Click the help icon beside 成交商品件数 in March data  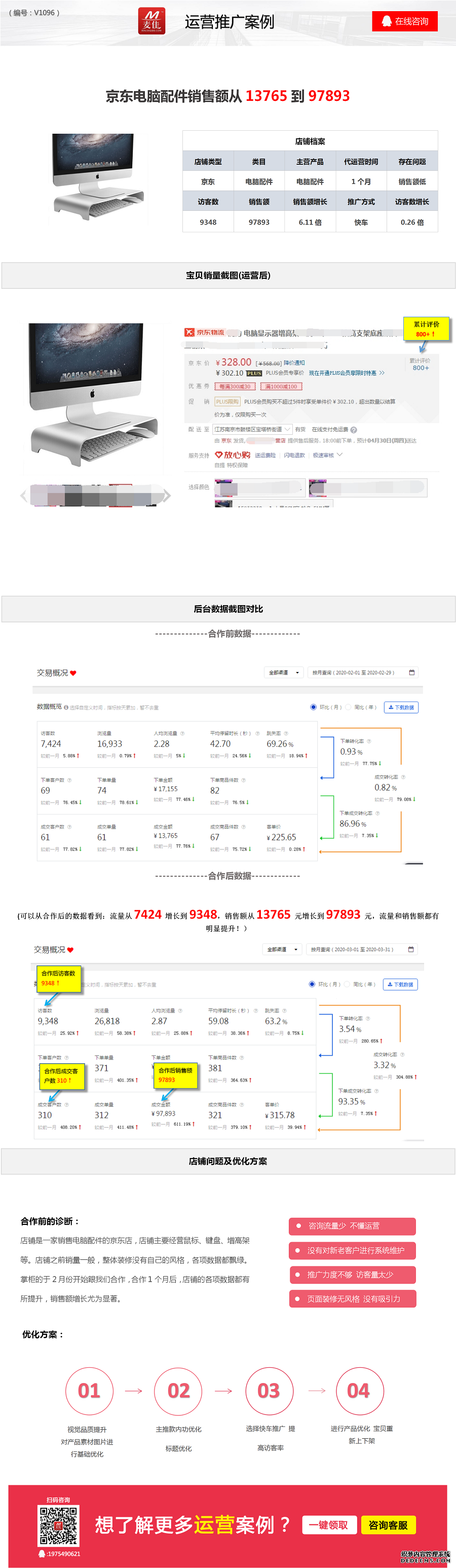[242, 1105]
